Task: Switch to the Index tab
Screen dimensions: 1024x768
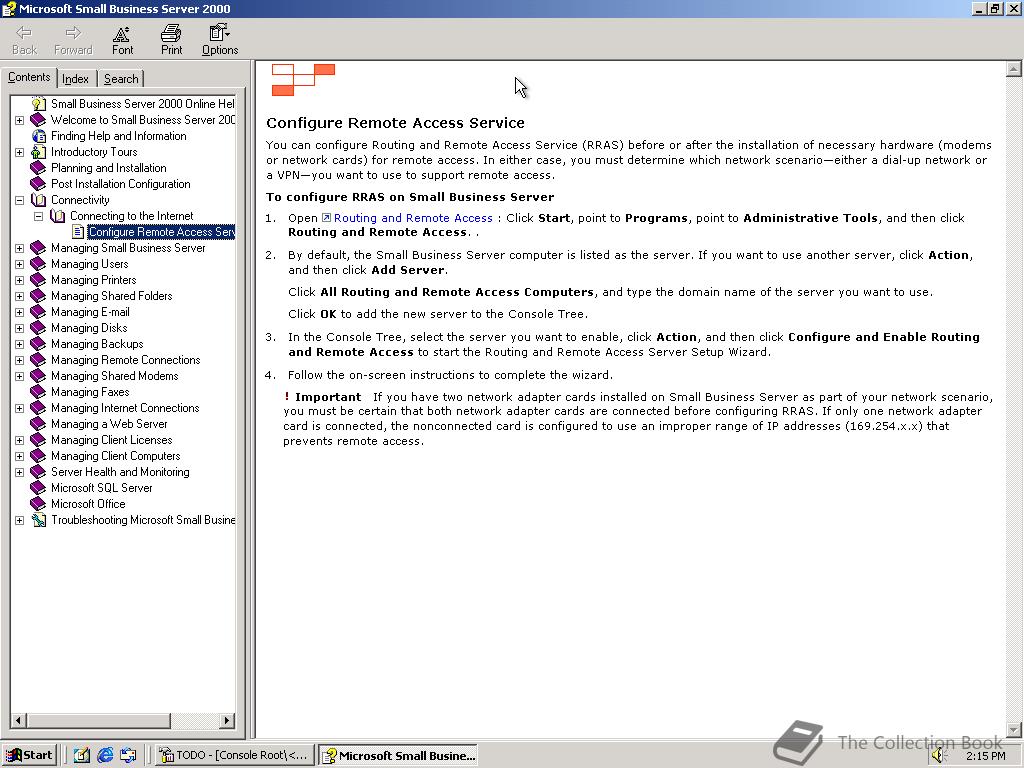Action: point(76,79)
